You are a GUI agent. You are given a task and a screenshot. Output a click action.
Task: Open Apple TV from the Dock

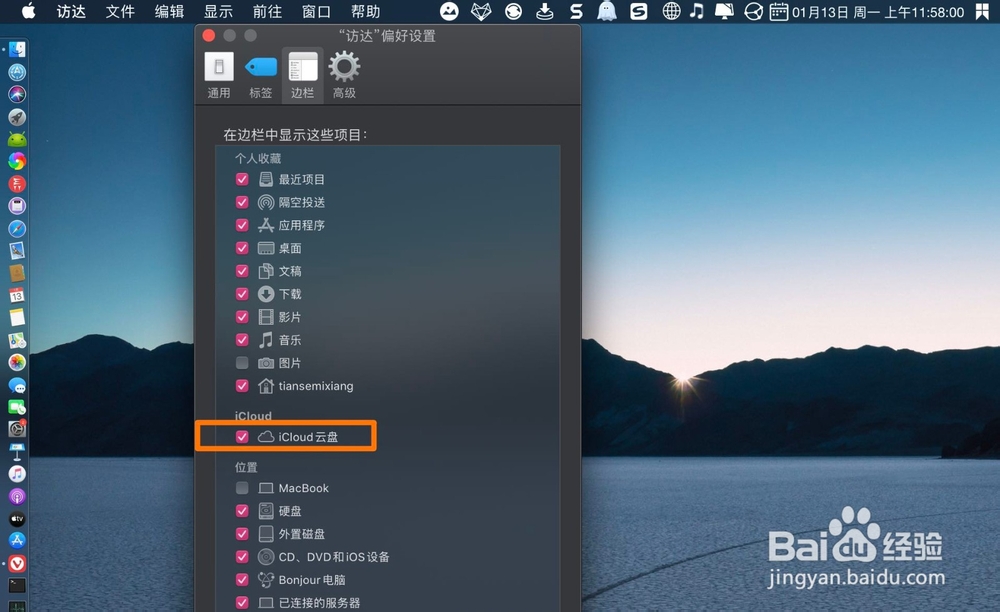pos(17,519)
